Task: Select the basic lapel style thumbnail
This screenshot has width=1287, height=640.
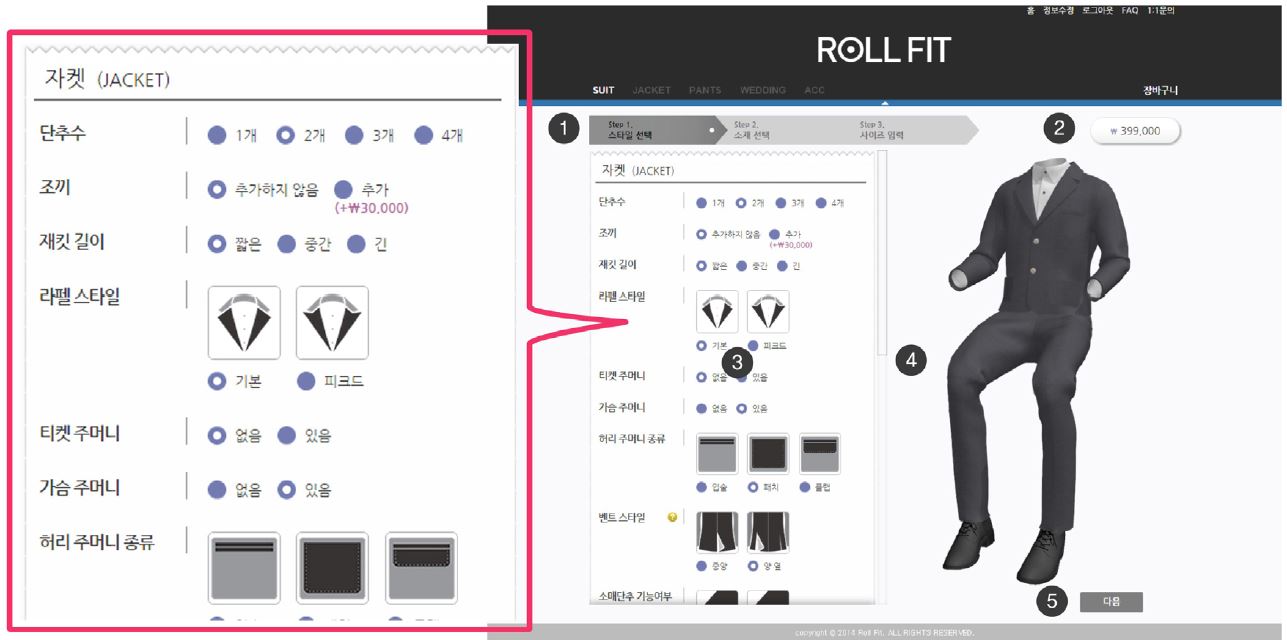Action: (x=717, y=312)
